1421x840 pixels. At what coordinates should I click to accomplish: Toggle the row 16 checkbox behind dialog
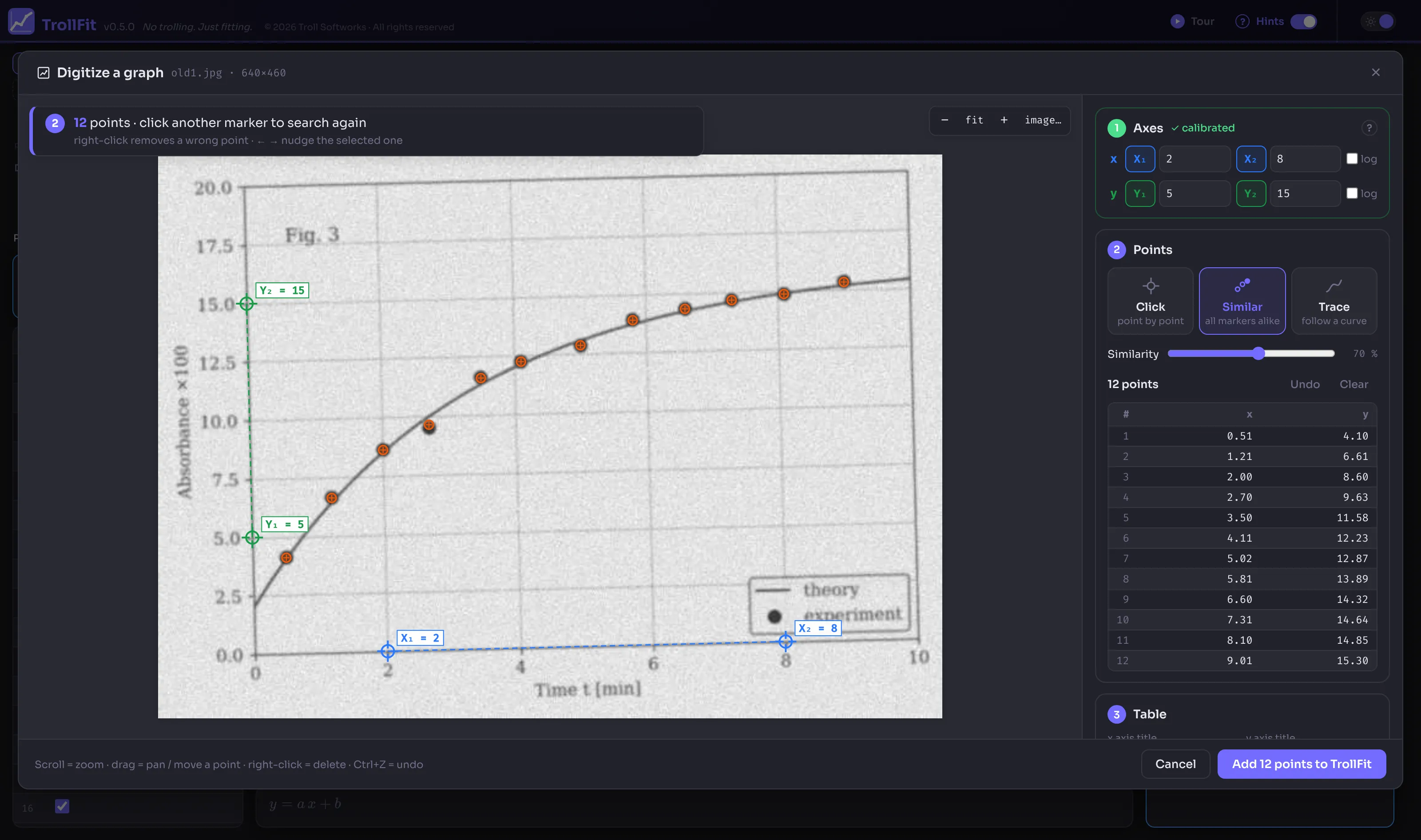pyautogui.click(x=62, y=806)
